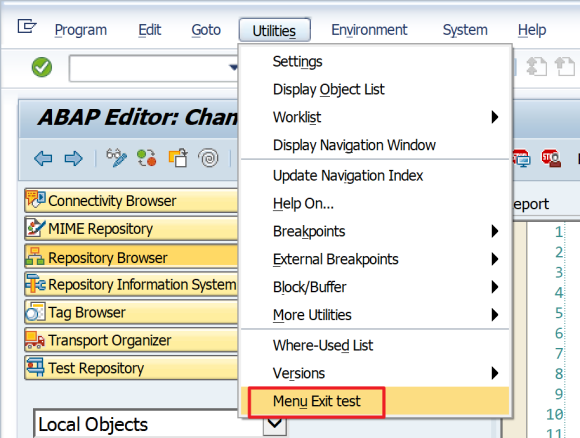Open the Help menu

(532, 30)
